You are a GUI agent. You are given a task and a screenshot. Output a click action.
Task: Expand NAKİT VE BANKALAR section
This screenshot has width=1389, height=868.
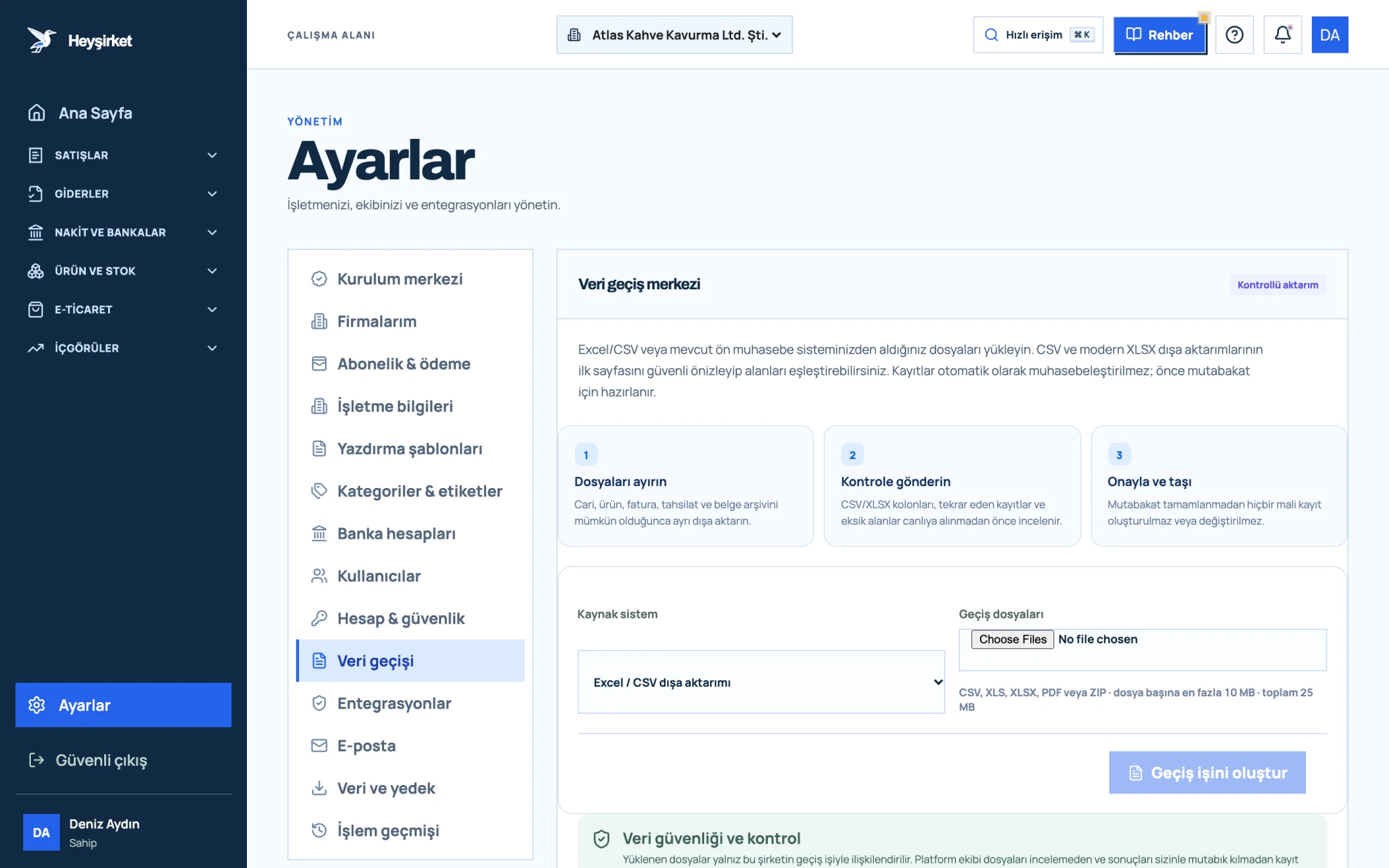coord(123,232)
